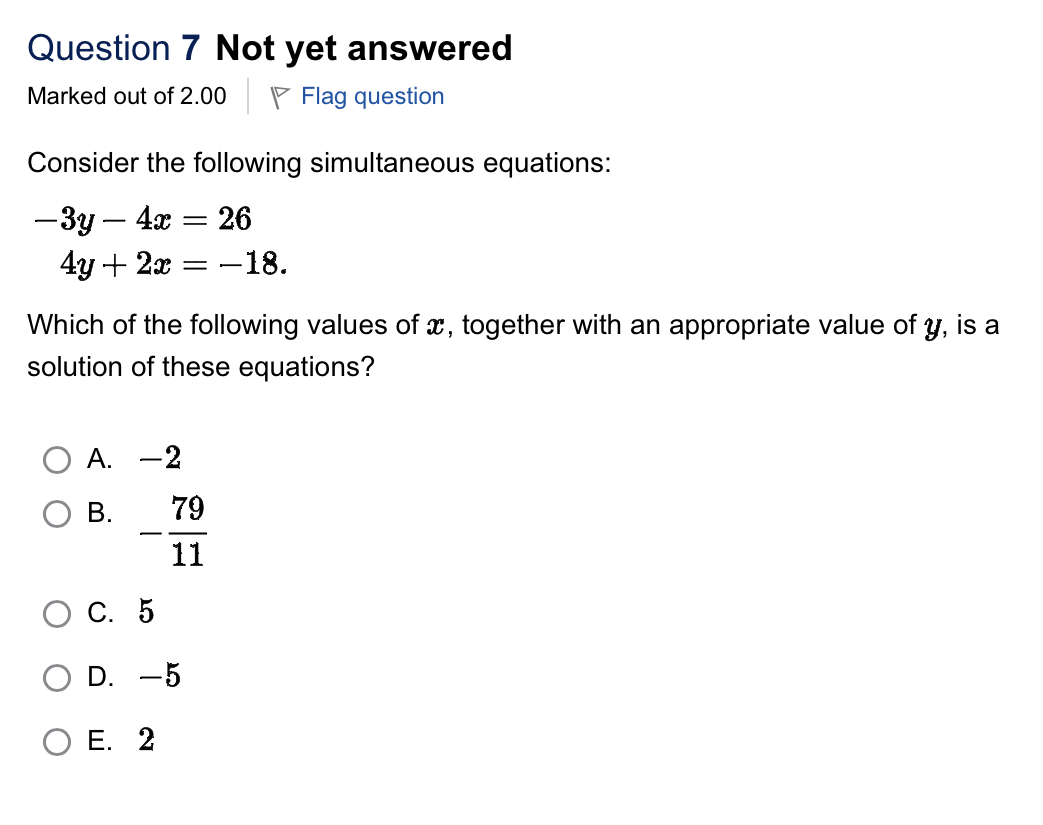Image resolution: width=1043 pixels, height=825 pixels.
Task: Select answer option A, −2
Action: point(57,460)
